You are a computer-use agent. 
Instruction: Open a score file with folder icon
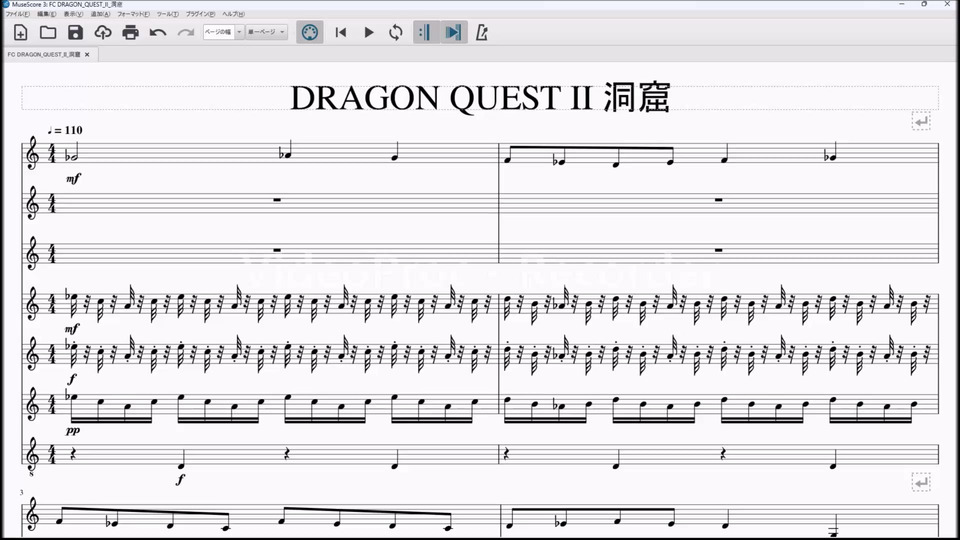coord(48,32)
